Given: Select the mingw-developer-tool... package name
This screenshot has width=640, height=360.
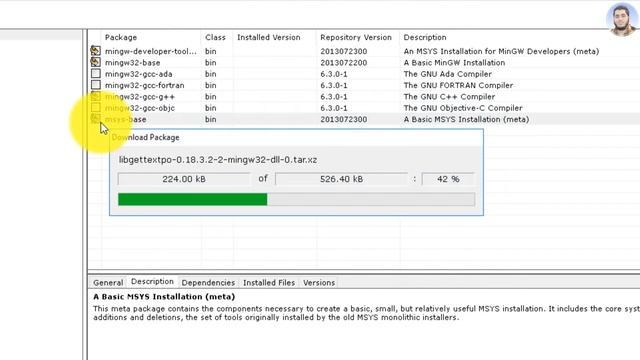Looking at the screenshot, I should 151,51.
